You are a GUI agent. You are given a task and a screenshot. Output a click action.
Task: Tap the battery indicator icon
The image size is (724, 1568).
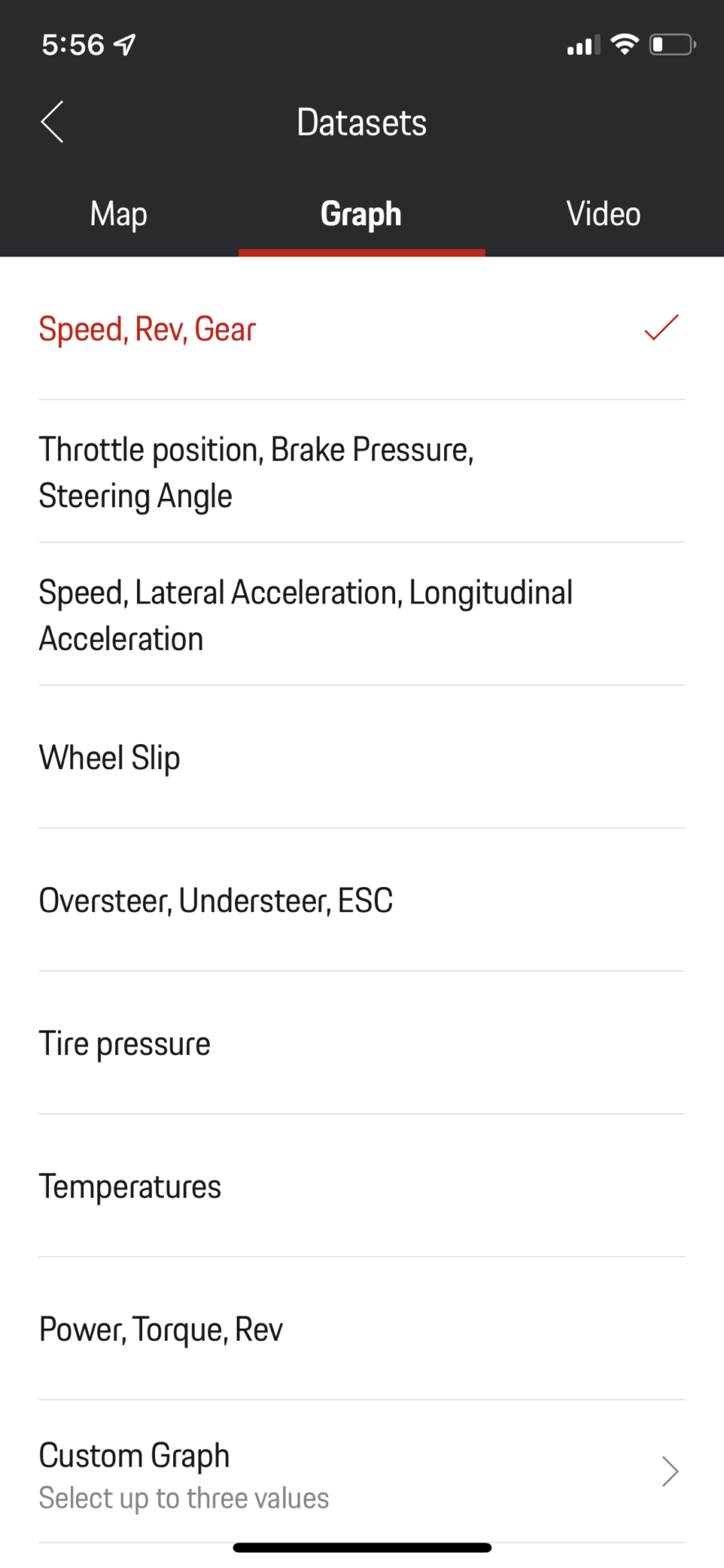coord(672,44)
